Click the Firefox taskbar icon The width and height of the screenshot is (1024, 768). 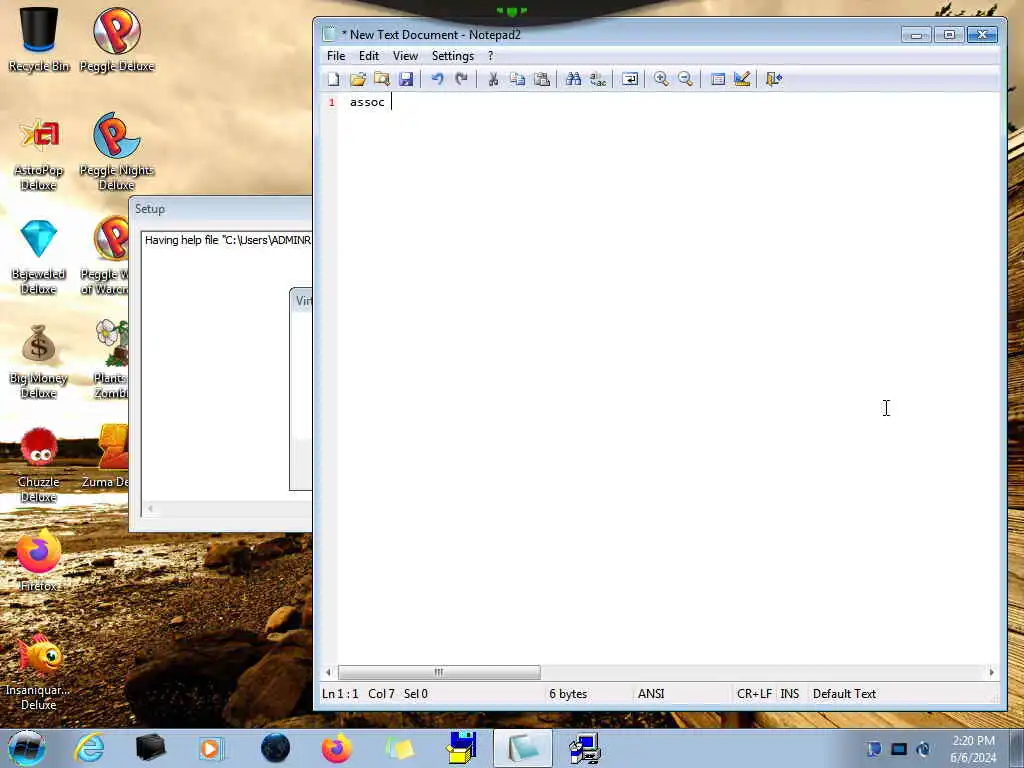click(336, 748)
